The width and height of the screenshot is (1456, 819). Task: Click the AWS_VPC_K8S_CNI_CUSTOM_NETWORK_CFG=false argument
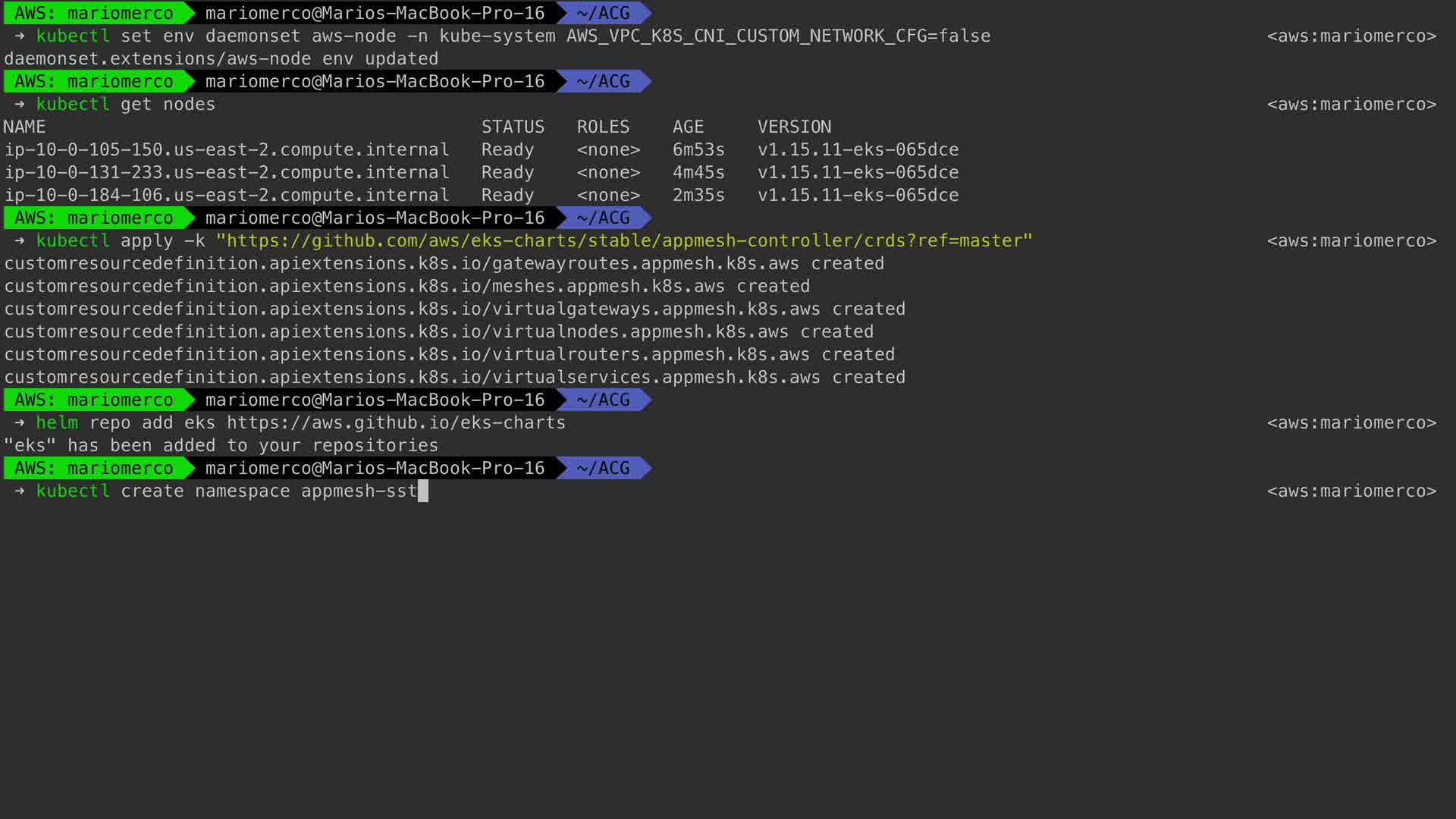[778, 36]
